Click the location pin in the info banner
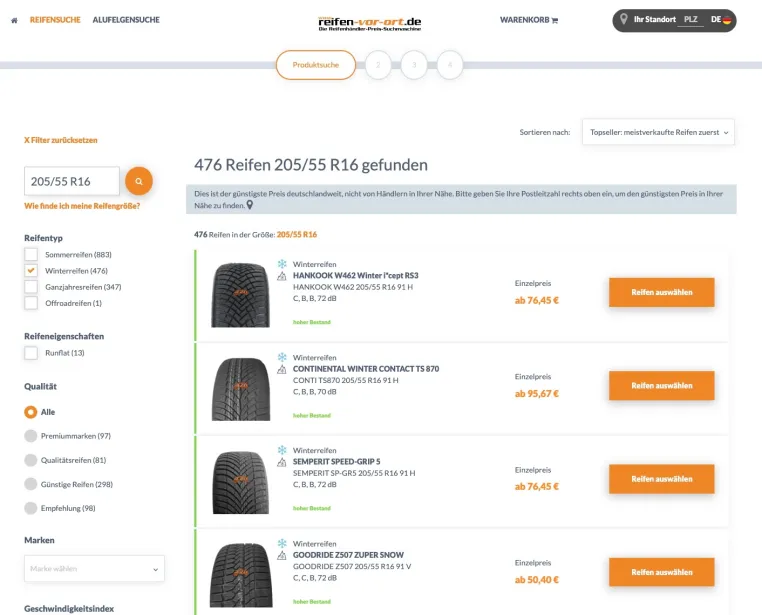Image resolution: width=762 pixels, height=615 pixels. pyautogui.click(x=250, y=205)
